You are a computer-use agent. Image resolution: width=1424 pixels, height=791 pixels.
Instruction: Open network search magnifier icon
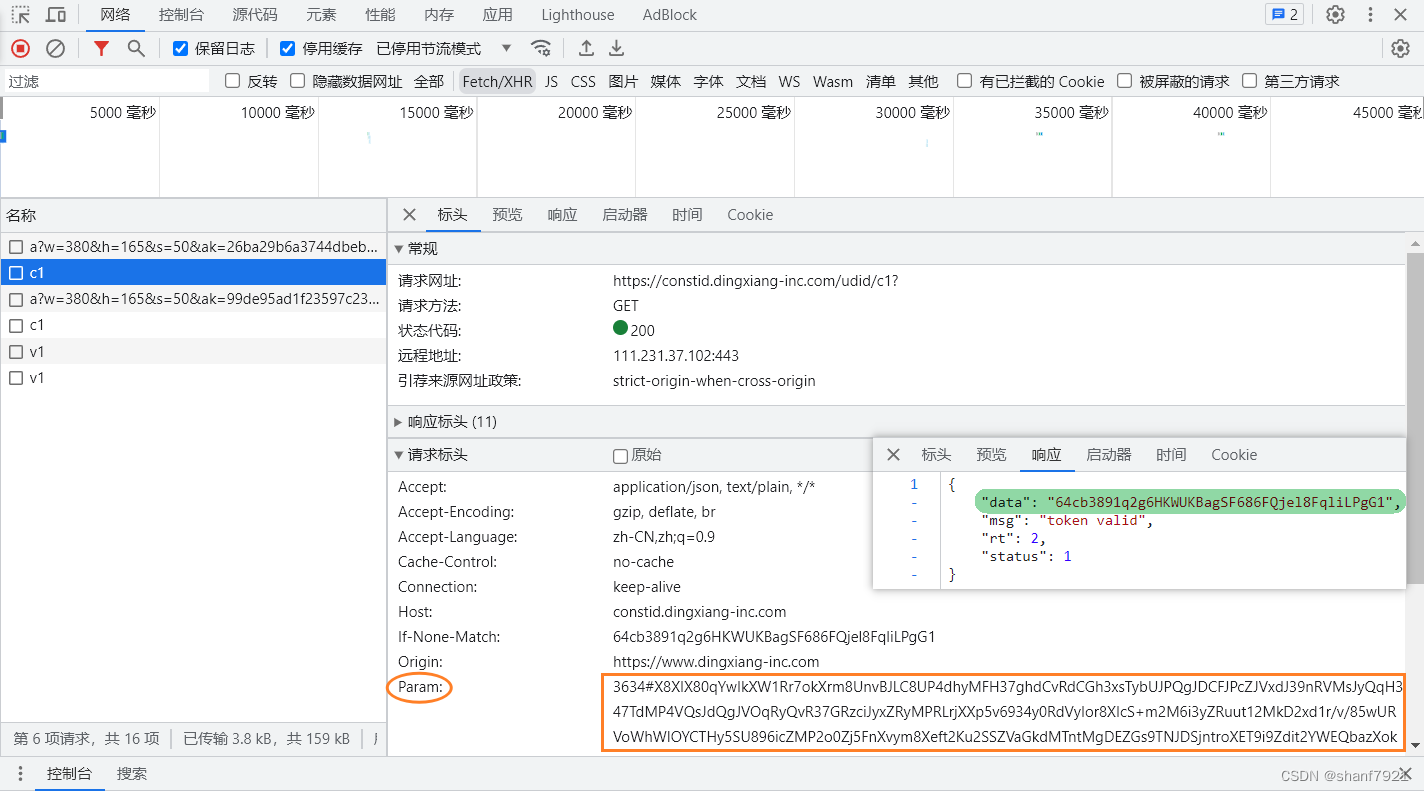[x=136, y=48]
